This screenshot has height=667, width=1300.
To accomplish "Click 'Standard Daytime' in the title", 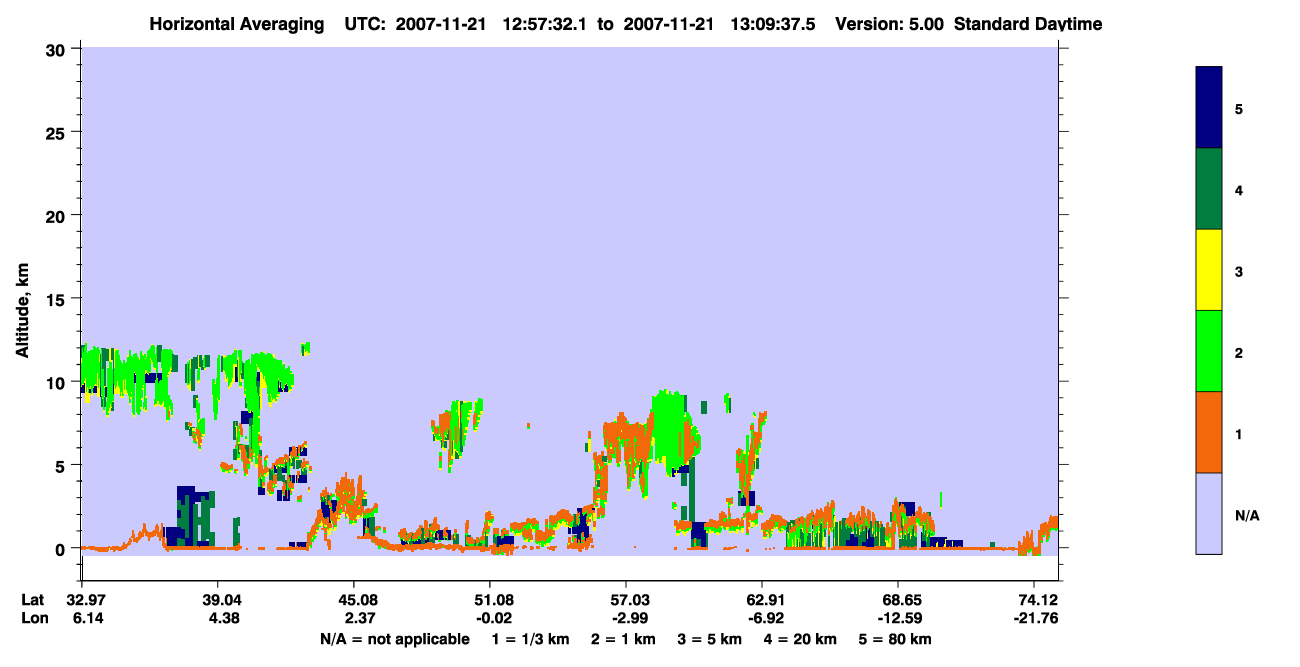I will pyautogui.click(x=1028, y=24).
